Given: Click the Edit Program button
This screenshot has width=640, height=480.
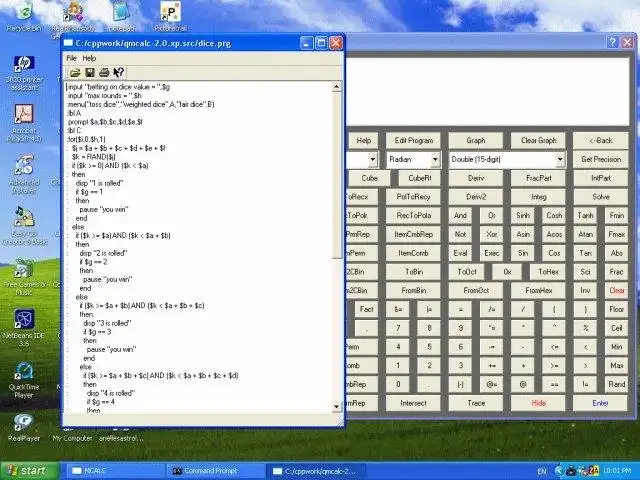Looking at the screenshot, I should 413,140.
